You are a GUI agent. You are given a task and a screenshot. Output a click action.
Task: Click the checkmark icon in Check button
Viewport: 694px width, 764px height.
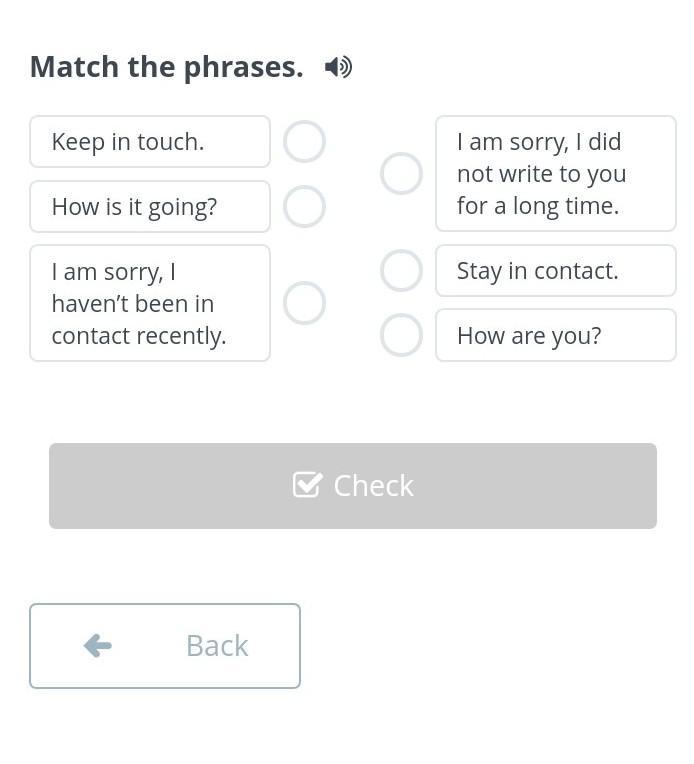pyautogui.click(x=307, y=485)
